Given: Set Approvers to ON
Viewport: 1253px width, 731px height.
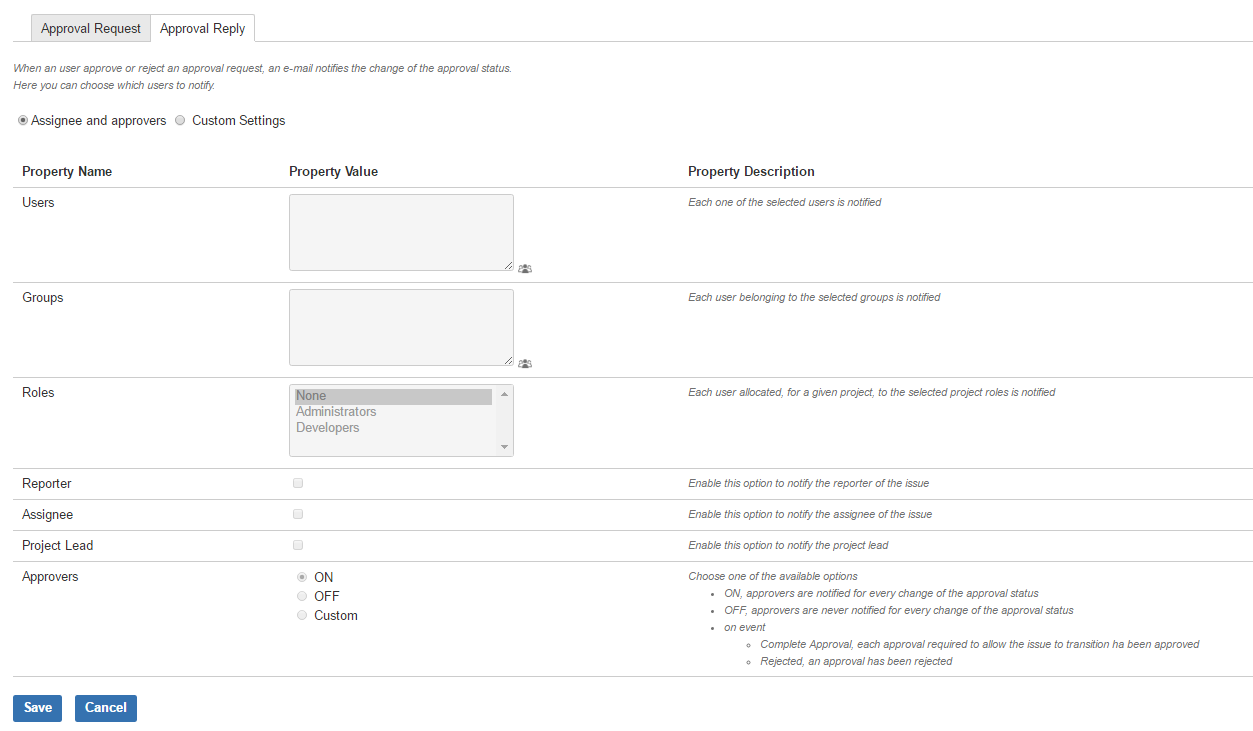Looking at the screenshot, I should click(302, 577).
